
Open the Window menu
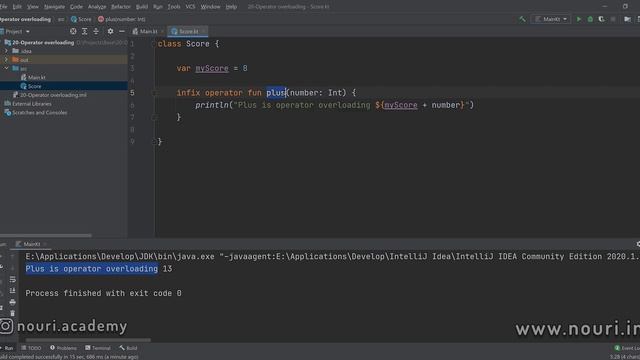click(x=210, y=7)
